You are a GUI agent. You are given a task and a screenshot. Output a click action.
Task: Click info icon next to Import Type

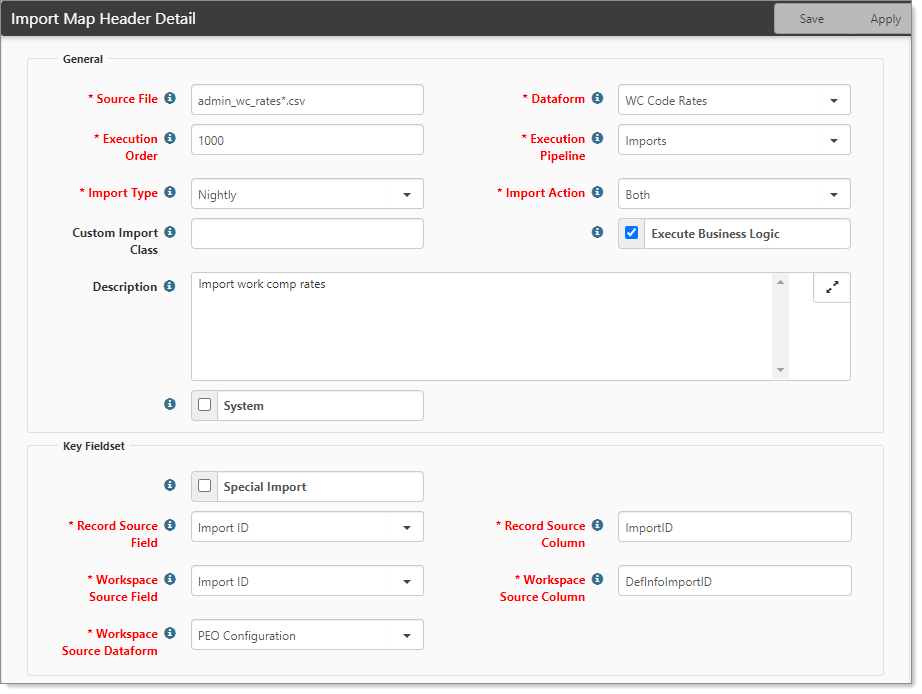click(x=170, y=192)
